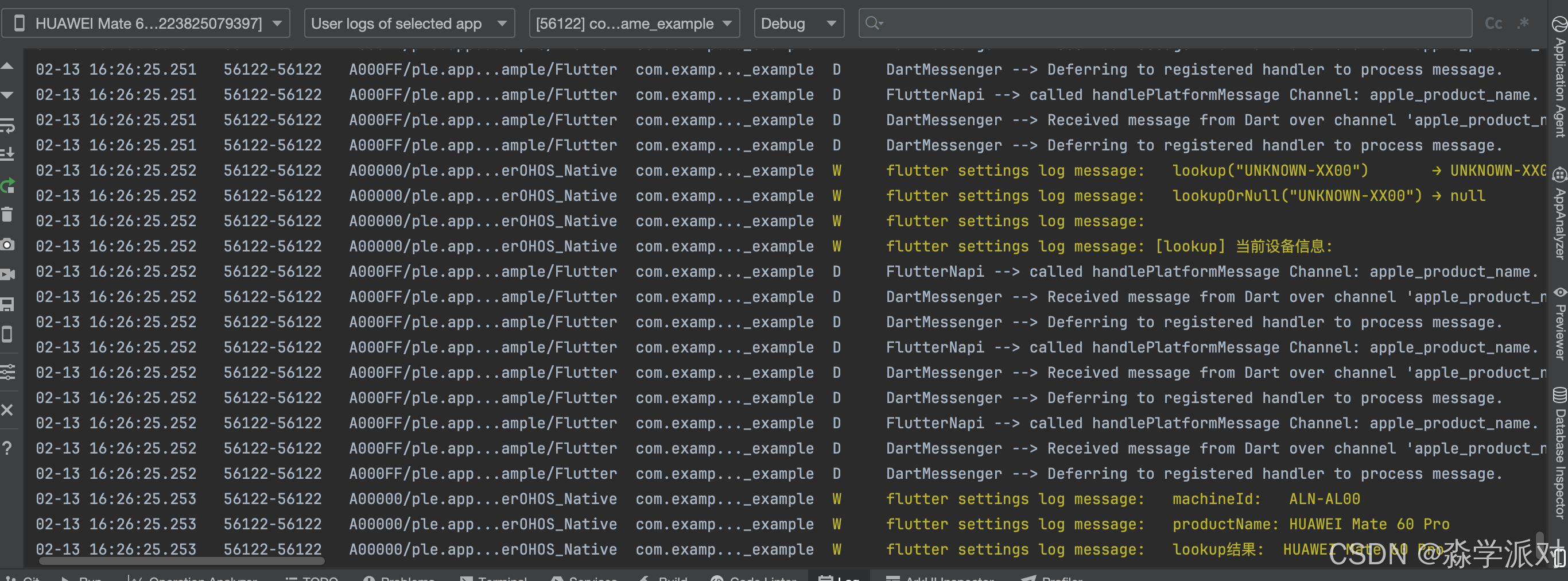This screenshot has width=1568, height=581.
Task: Toggle Cc match case in search
Action: pos(1493,24)
